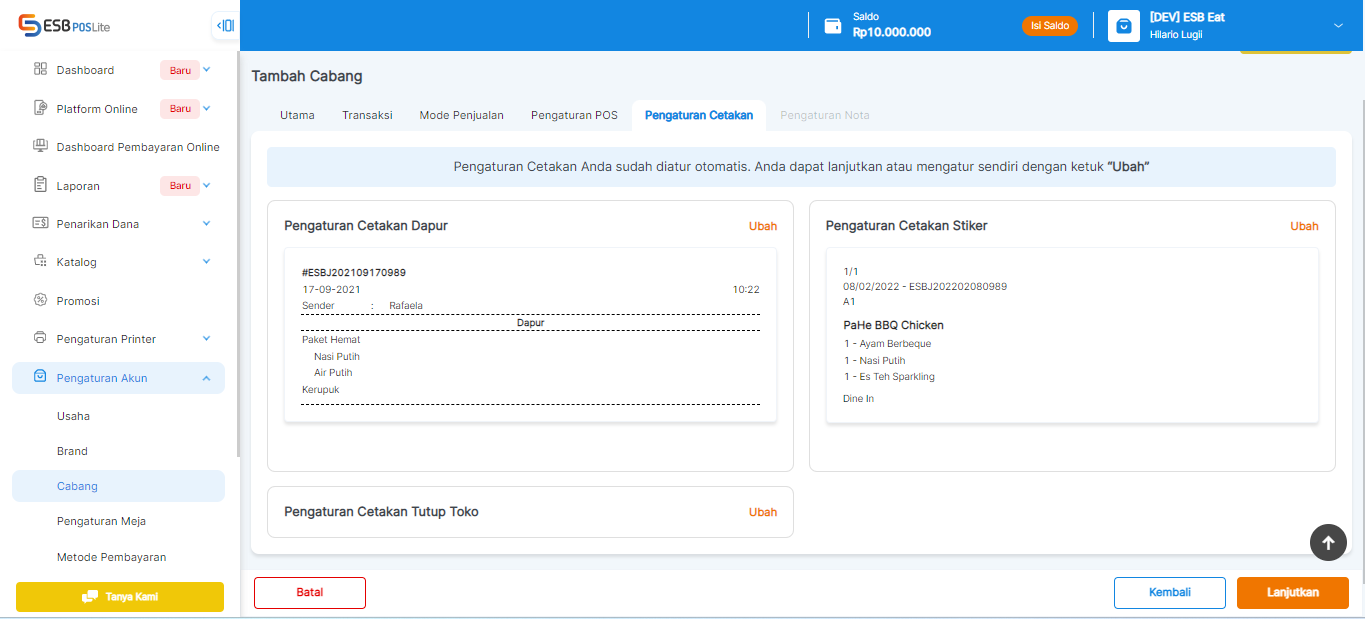Expand the Dashboard menu chevron
This screenshot has height=619, width=1365.
(207, 70)
